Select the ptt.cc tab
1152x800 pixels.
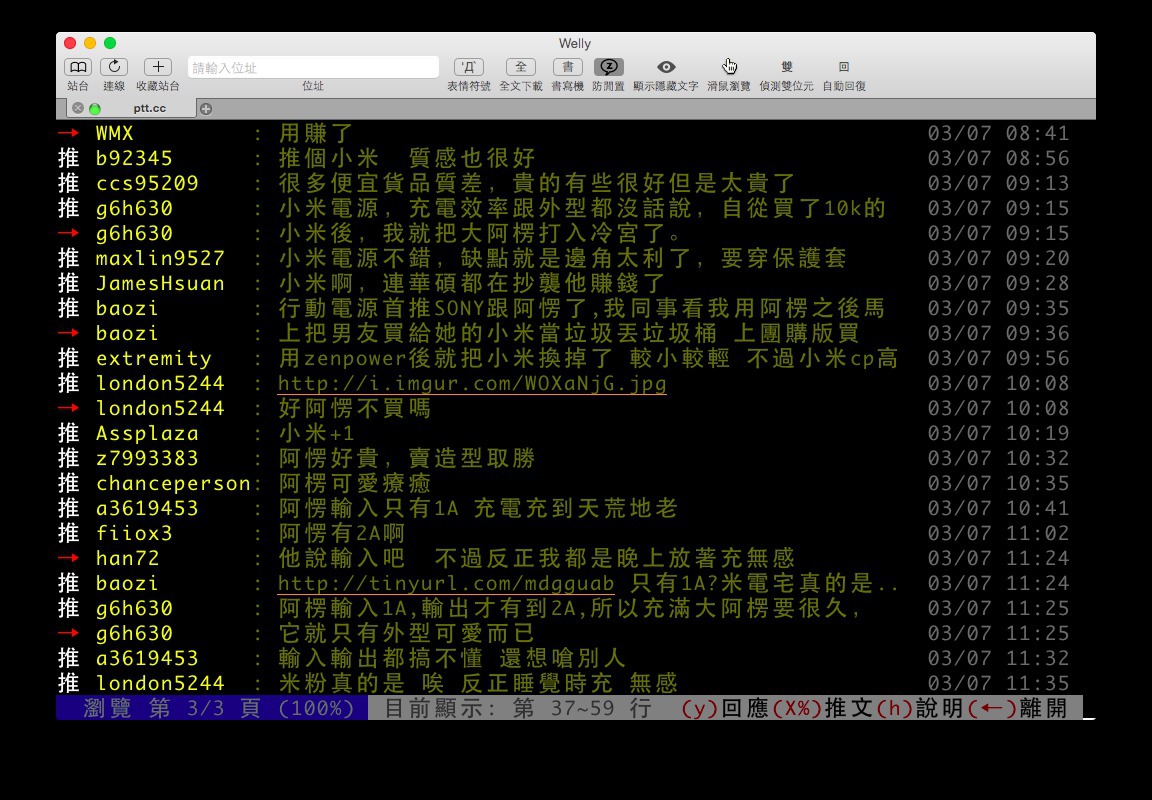point(149,108)
